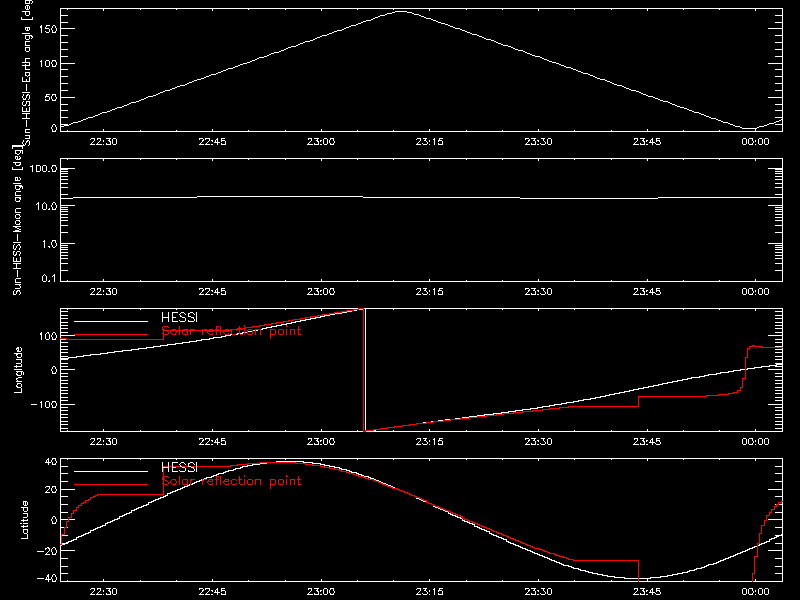This screenshot has height=600, width=800.
Task: Click the -20 tick on Latitude axis
Action: point(47,551)
